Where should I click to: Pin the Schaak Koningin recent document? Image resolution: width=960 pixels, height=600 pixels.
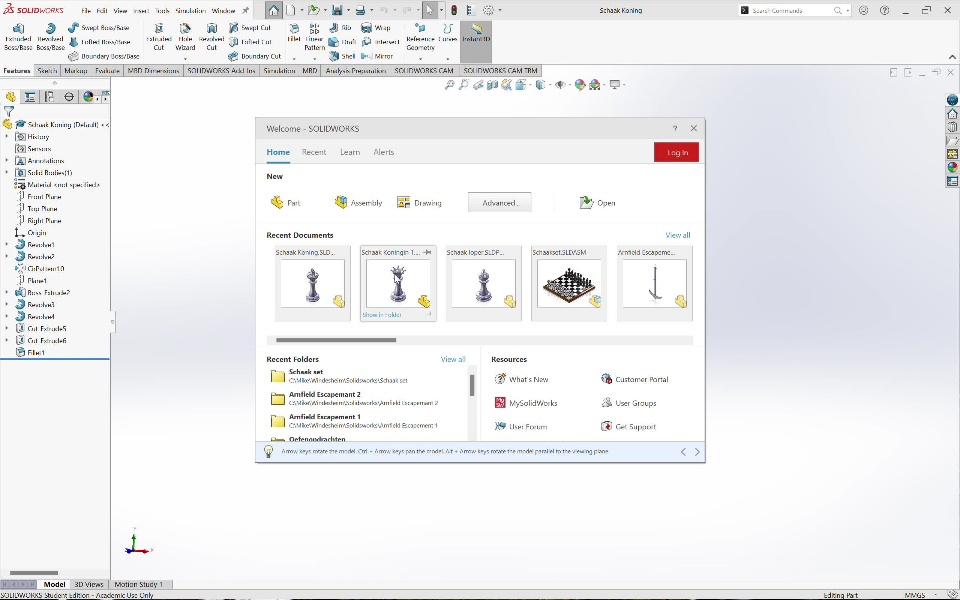[427, 252]
